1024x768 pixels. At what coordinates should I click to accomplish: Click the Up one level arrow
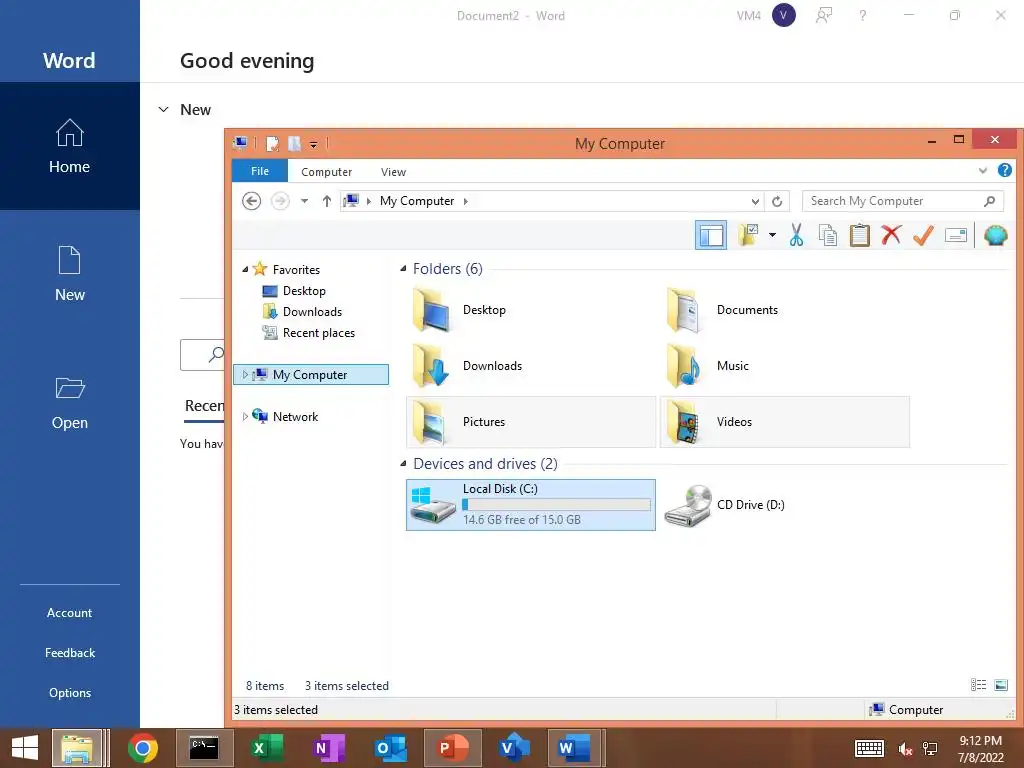[327, 201]
